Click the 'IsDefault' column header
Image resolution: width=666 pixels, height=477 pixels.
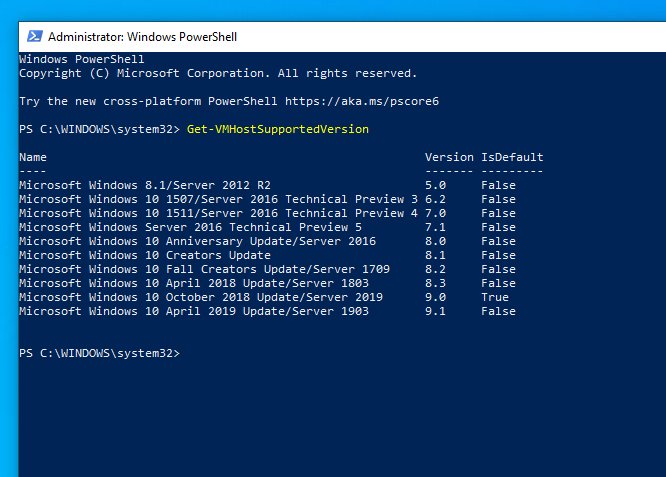[x=511, y=157]
